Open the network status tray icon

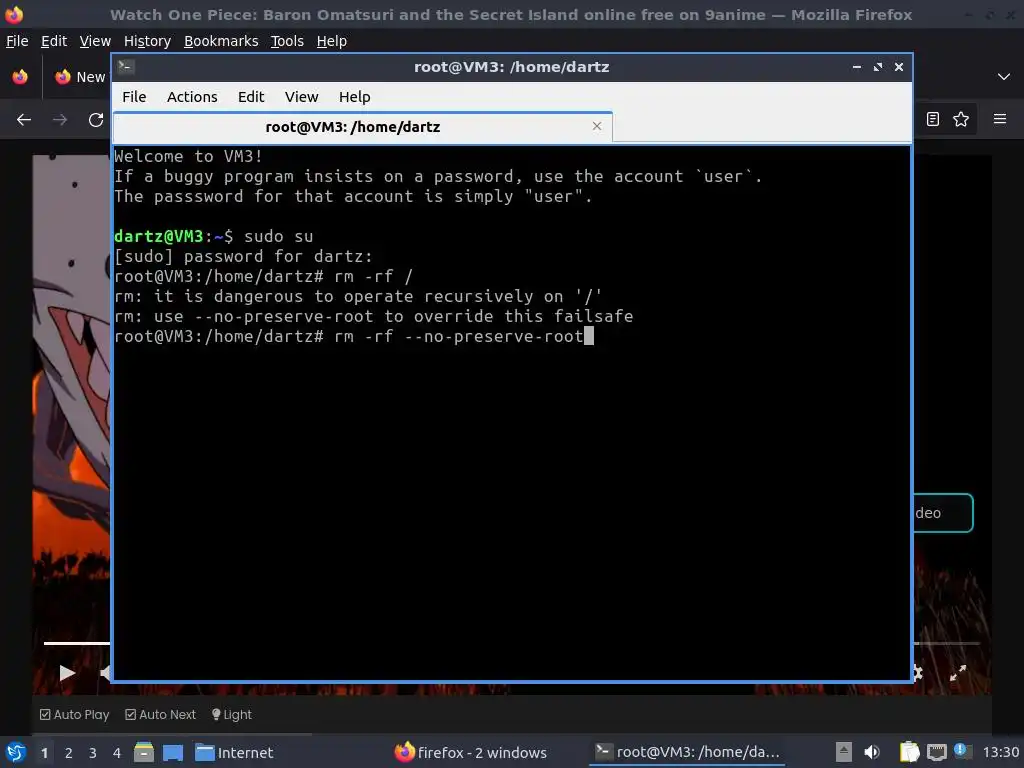point(937,752)
